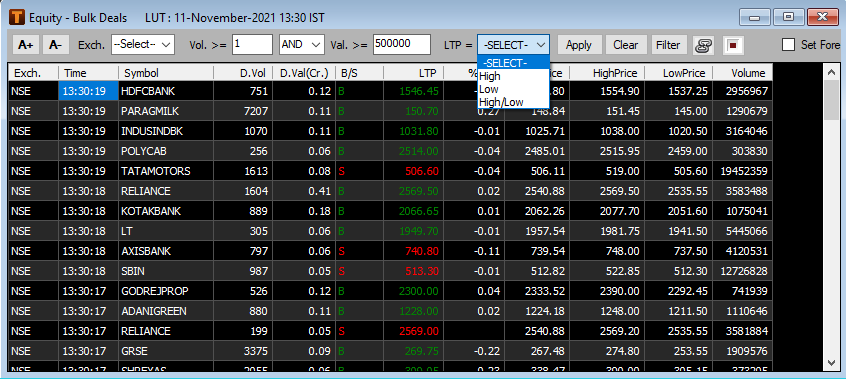Click the link chain icon in toolbar
This screenshot has width=846, height=379.
coord(704,45)
